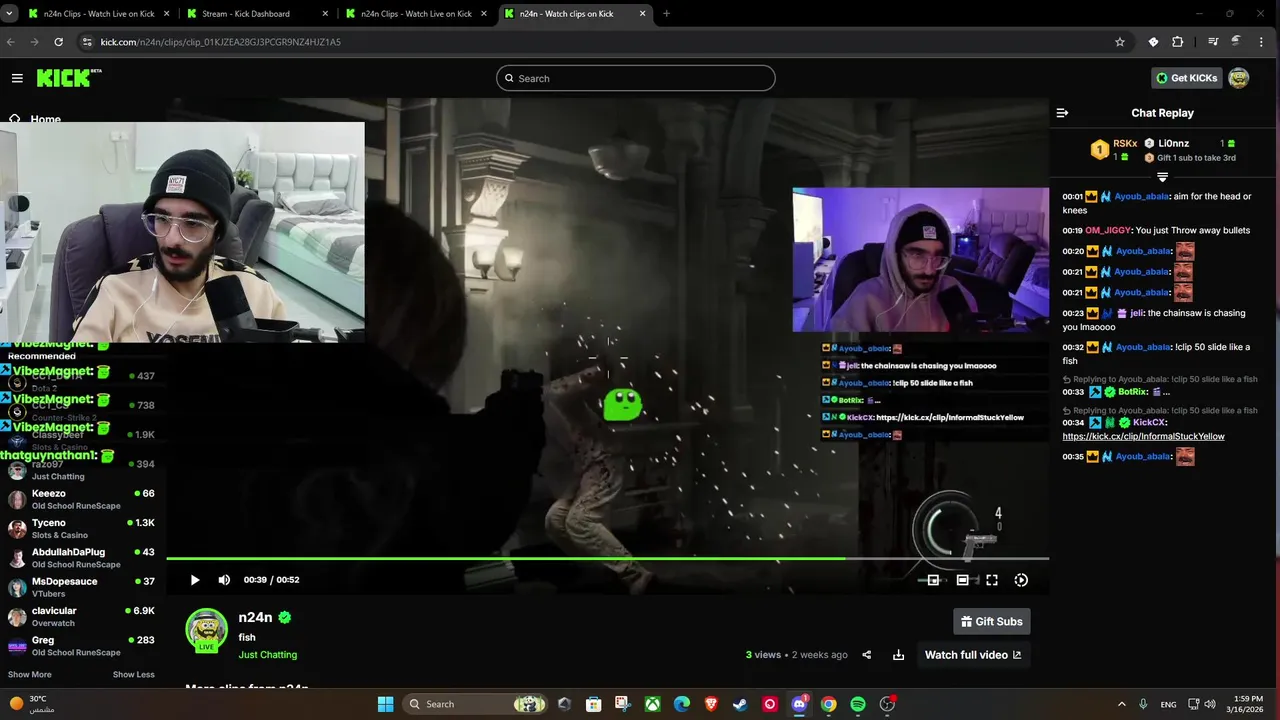Viewport: 1280px width, 720px height.
Task: Bookmark this page with star
Action: [1120, 42]
